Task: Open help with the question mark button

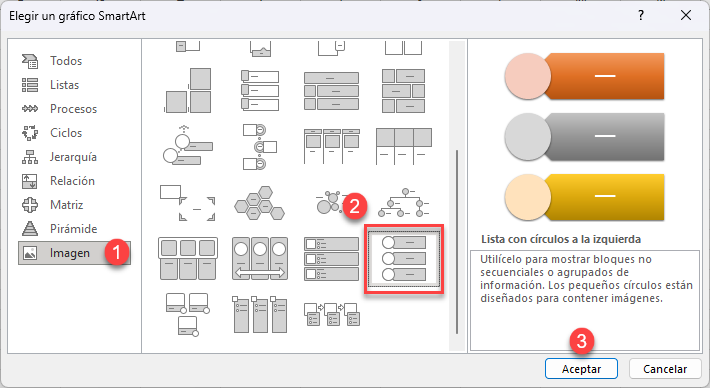Action: [641, 15]
